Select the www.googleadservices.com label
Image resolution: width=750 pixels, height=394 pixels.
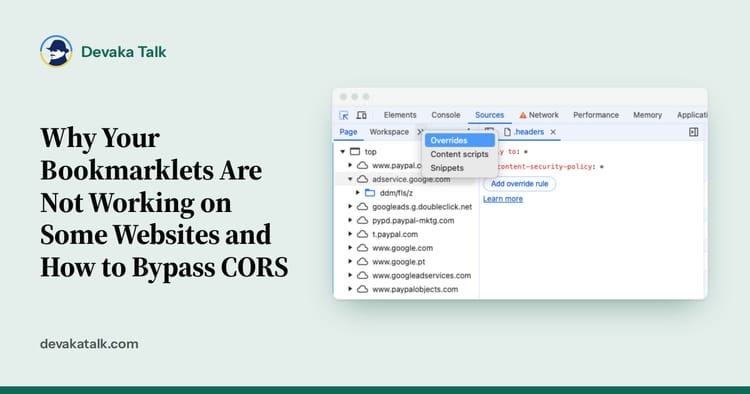point(421,276)
